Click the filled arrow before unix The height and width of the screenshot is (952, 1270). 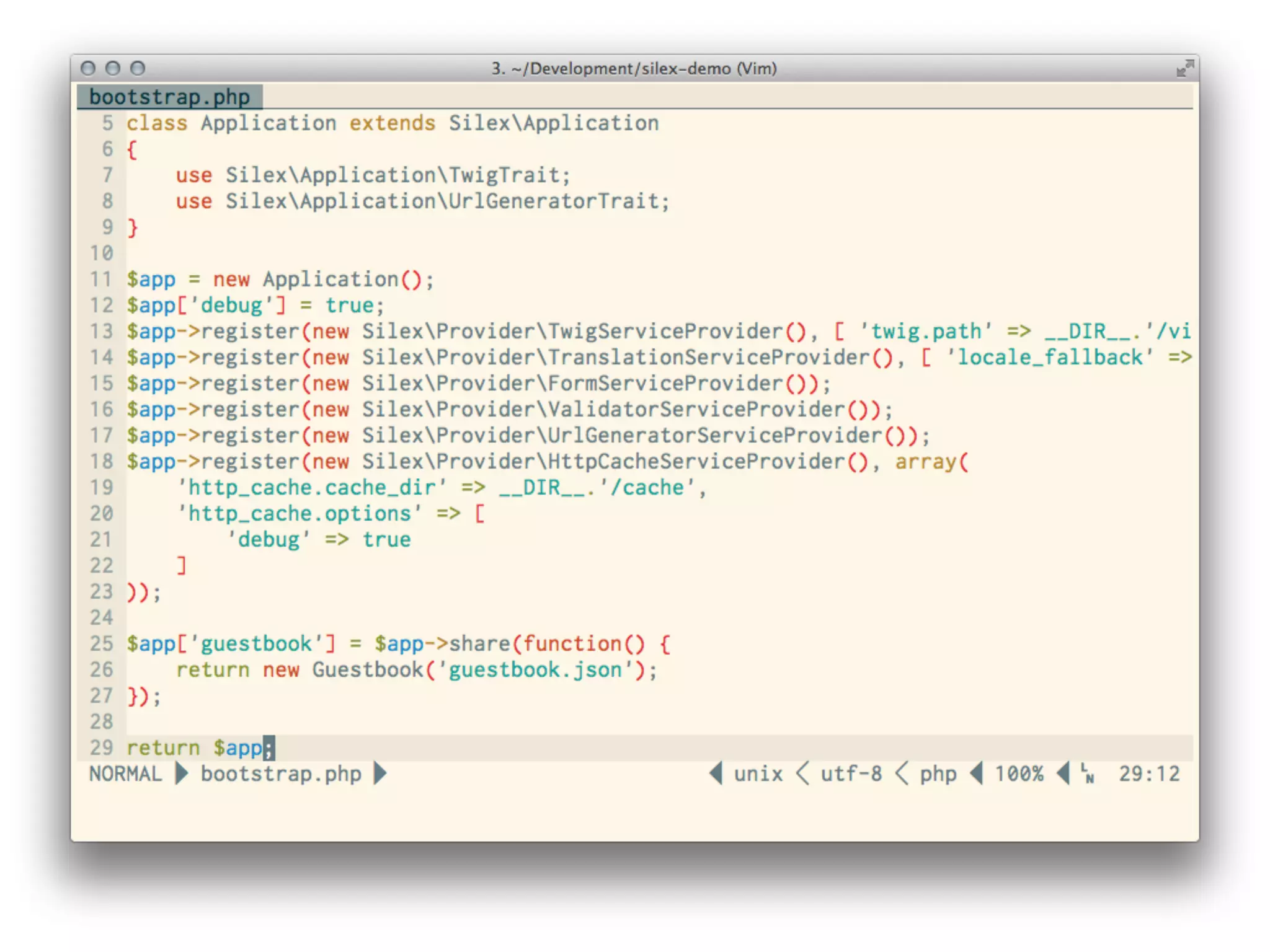point(716,773)
